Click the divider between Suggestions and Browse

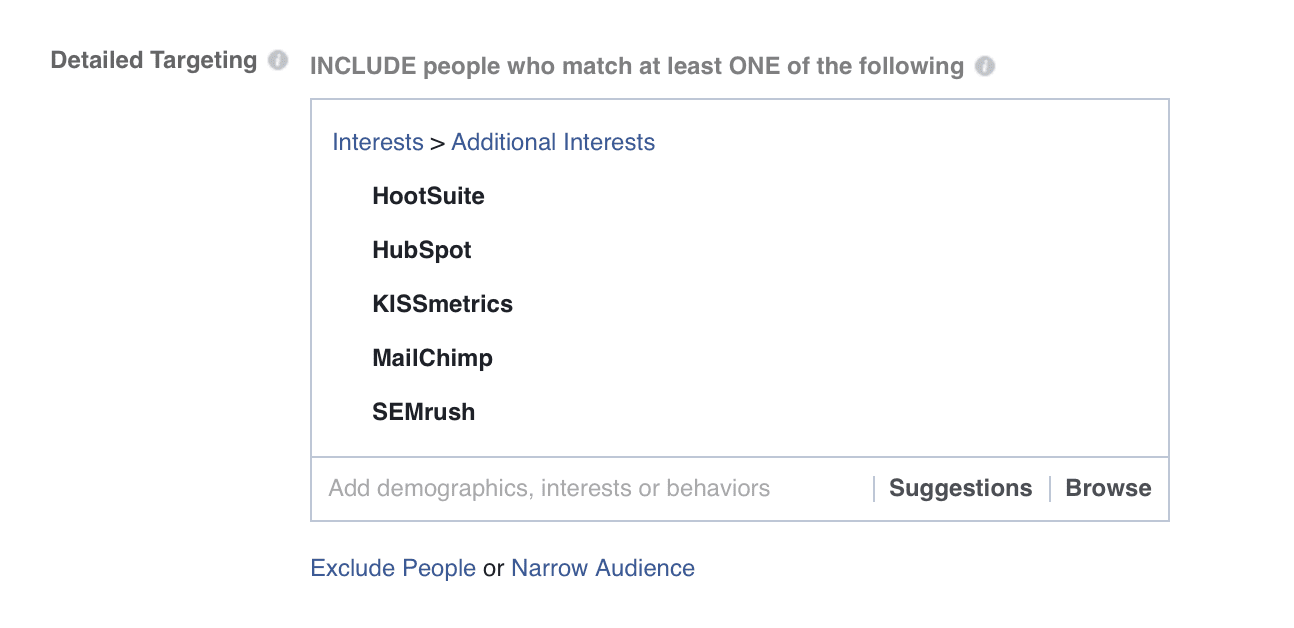click(1050, 489)
